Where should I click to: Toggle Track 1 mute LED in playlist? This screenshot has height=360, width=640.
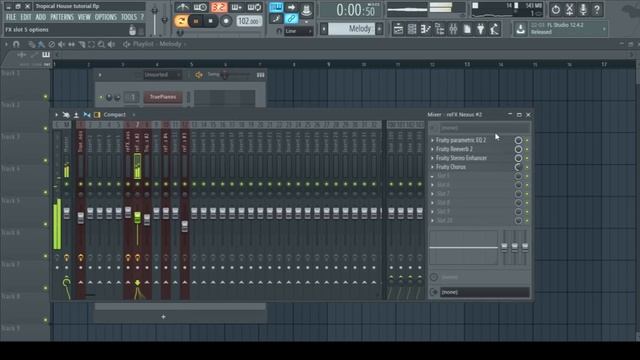pyautogui.click(x=46, y=97)
